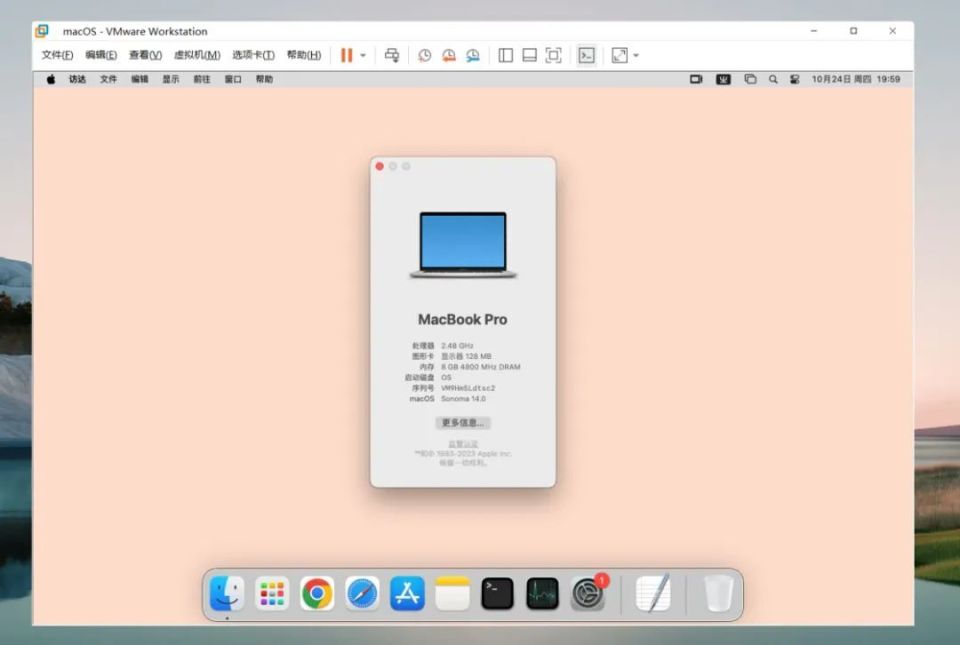The image size is (960, 645).
Task: Click the Spotlight search icon in menu bar
Action: [x=773, y=79]
